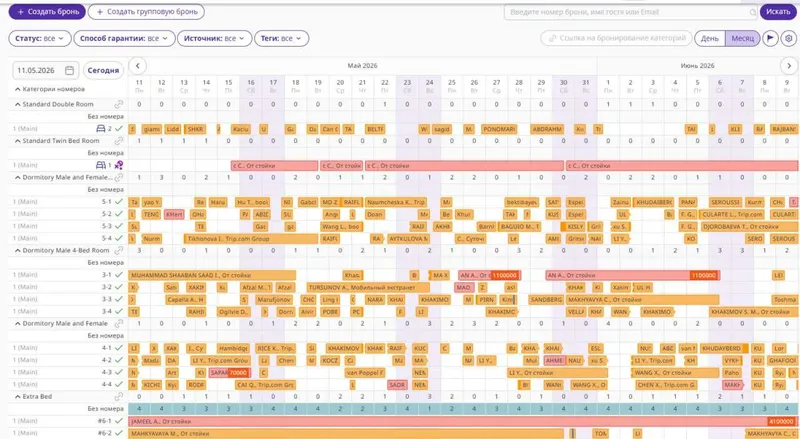800x439 pixels.
Task: Go to next period with right arrow
Action: [x=789, y=66]
